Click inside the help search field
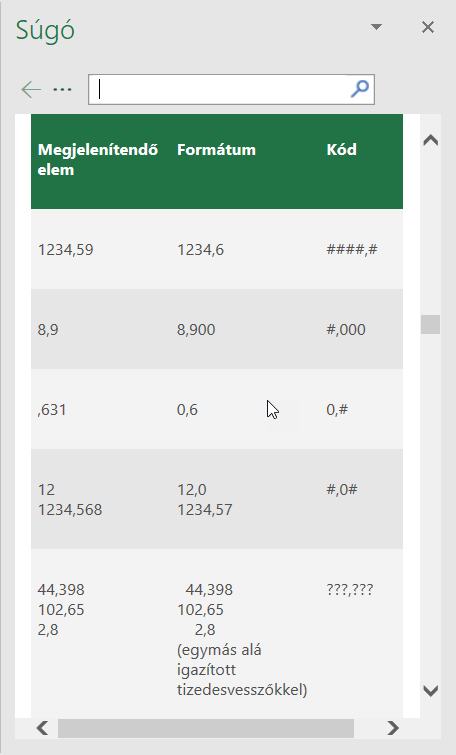This screenshot has height=755, width=456. [x=219, y=89]
